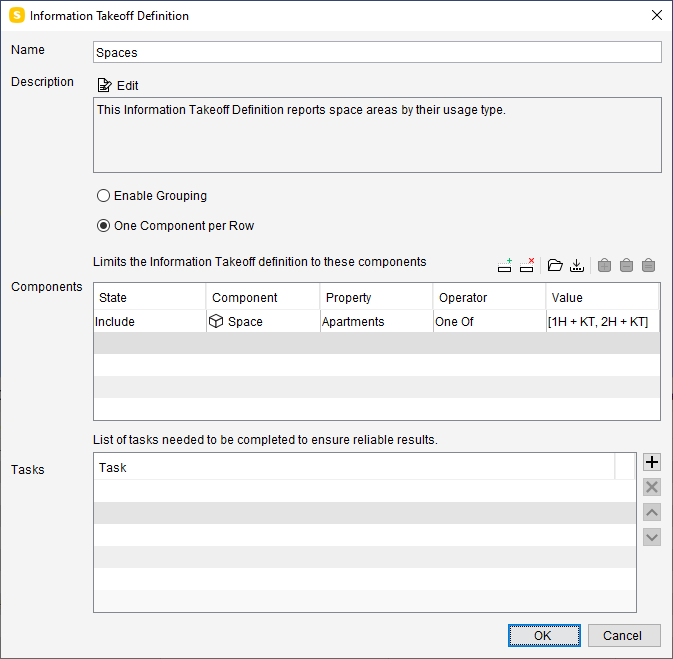673x659 pixels.
Task: Click the X icon to delete task
Action: pyautogui.click(x=652, y=487)
